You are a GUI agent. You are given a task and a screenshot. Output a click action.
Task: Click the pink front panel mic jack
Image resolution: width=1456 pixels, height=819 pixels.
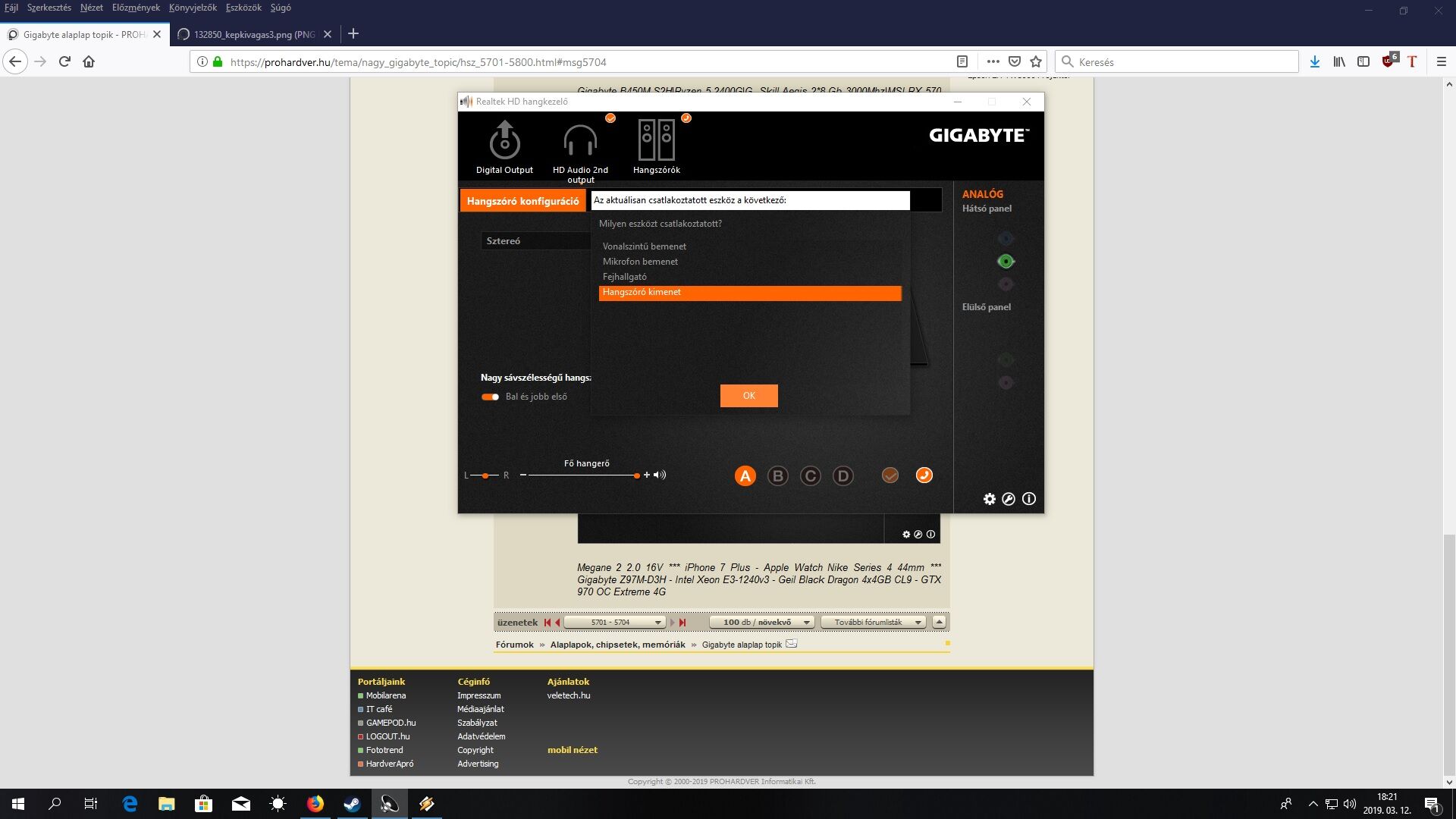(x=1006, y=382)
